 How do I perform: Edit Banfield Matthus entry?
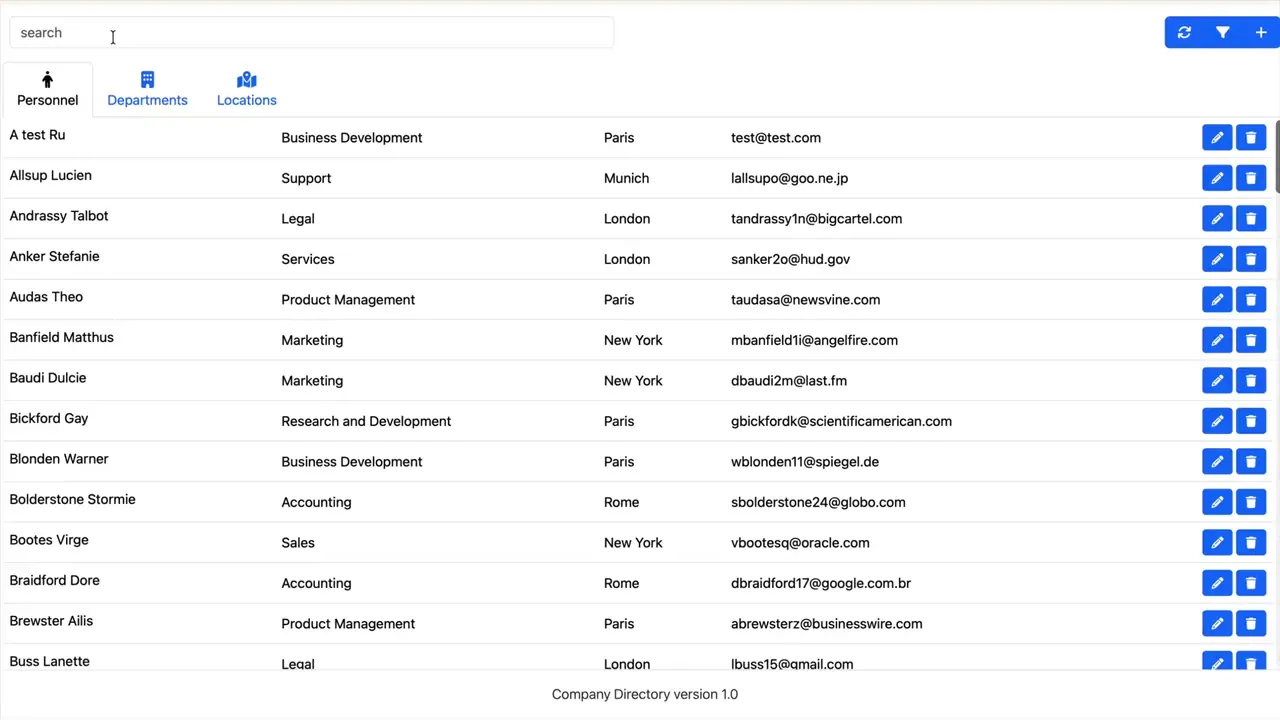click(1217, 340)
